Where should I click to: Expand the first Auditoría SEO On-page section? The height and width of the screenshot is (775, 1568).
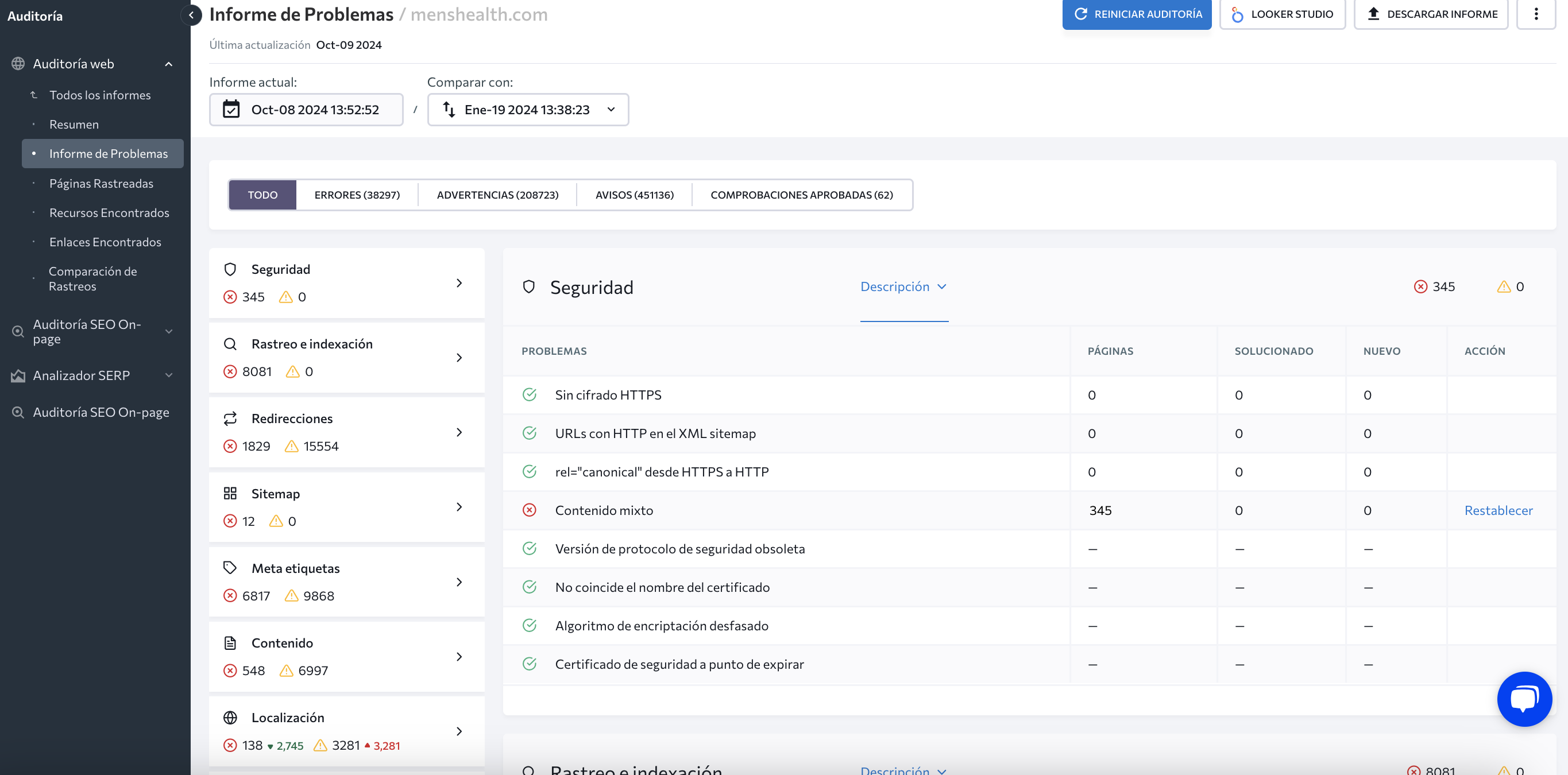pyautogui.click(x=169, y=332)
